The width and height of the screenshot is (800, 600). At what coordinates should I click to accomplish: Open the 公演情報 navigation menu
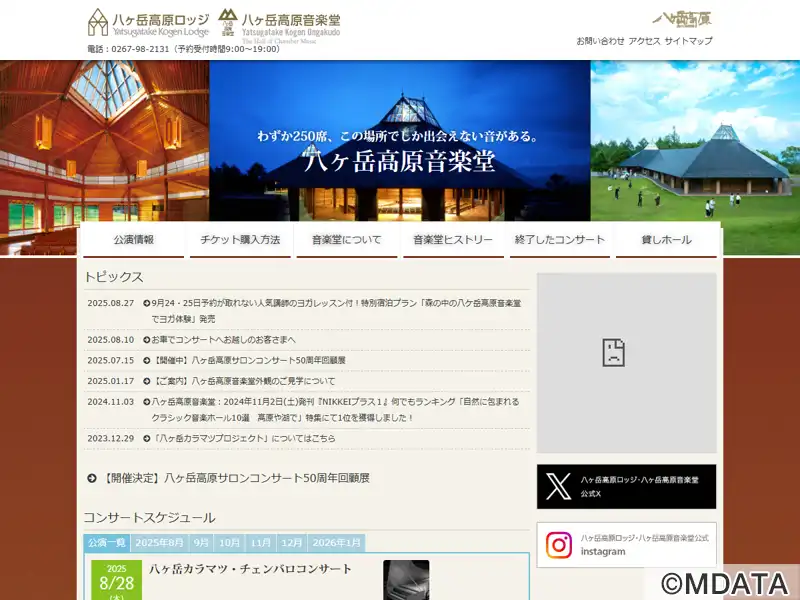pos(134,239)
